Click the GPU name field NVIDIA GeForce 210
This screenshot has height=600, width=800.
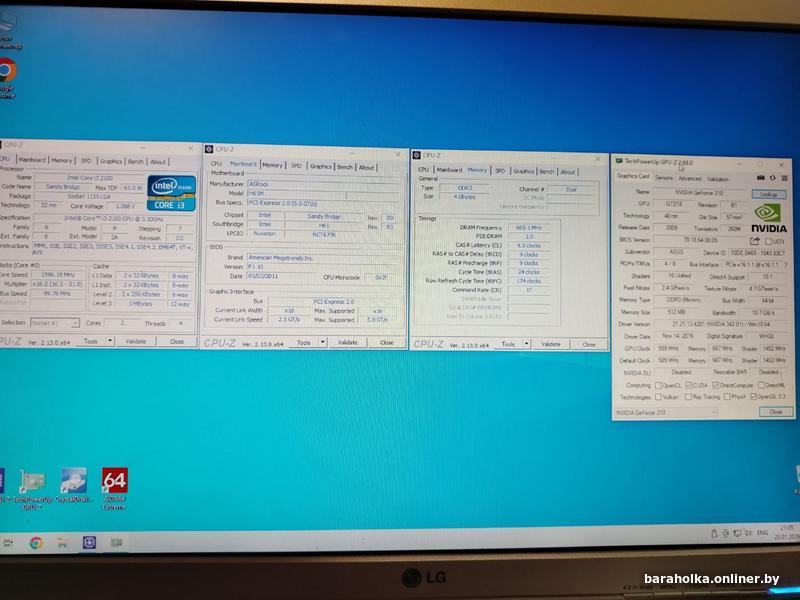click(699, 193)
